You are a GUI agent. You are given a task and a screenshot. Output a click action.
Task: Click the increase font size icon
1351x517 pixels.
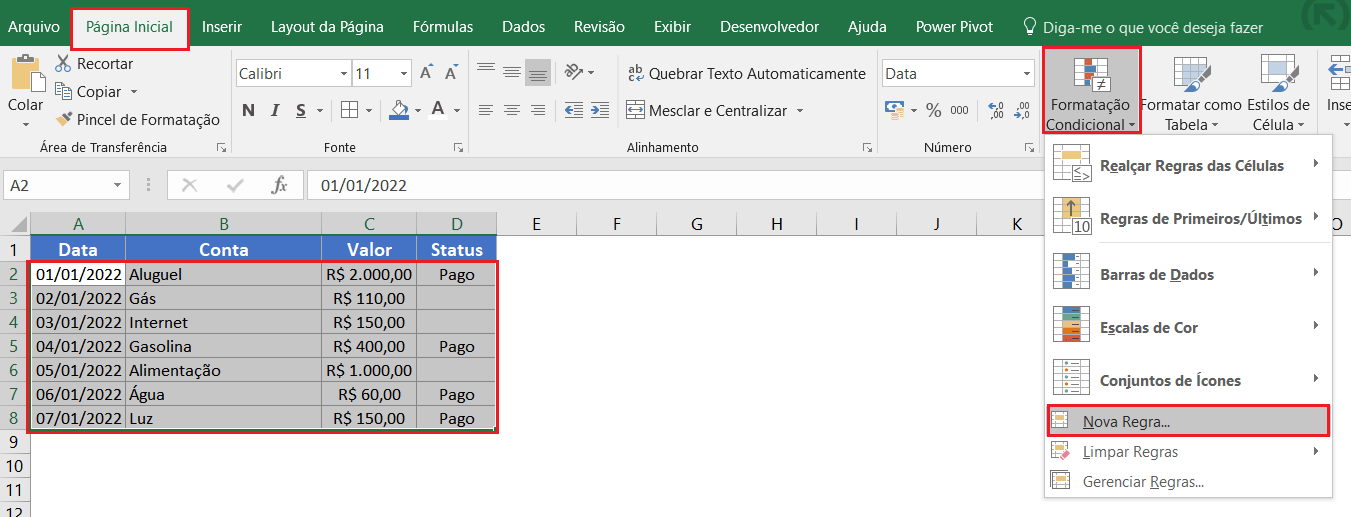pyautogui.click(x=427, y=73)
